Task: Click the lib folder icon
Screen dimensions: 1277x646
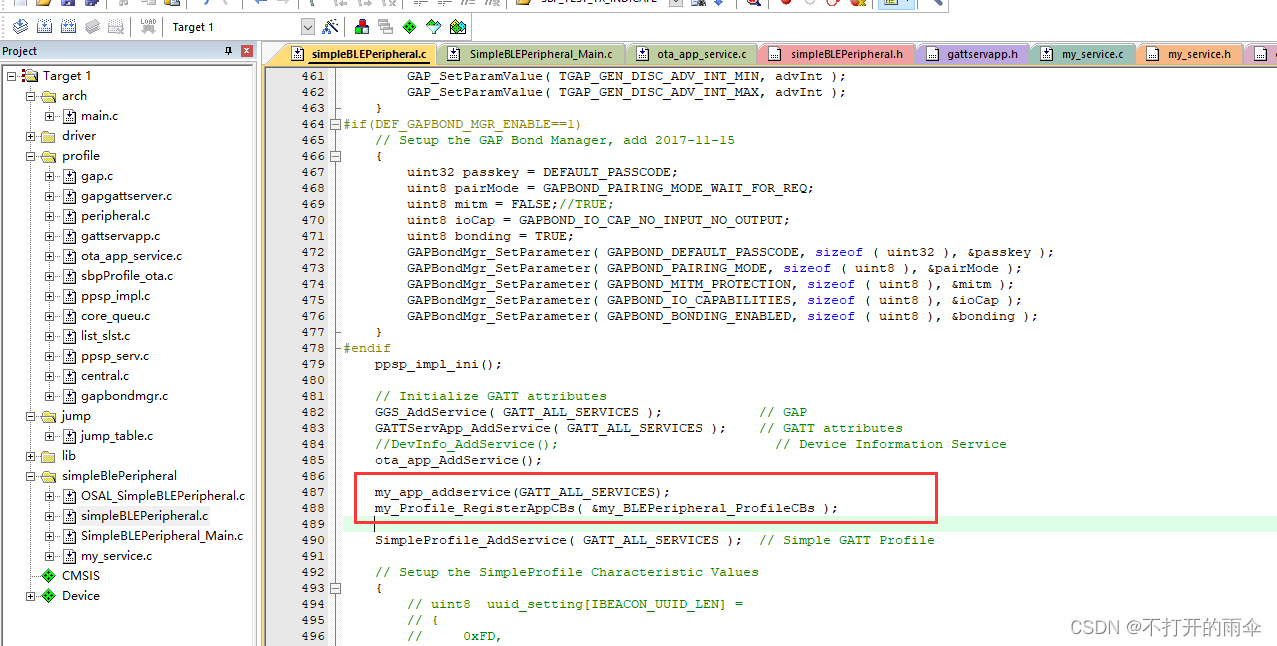Action: tap(48, 456)
